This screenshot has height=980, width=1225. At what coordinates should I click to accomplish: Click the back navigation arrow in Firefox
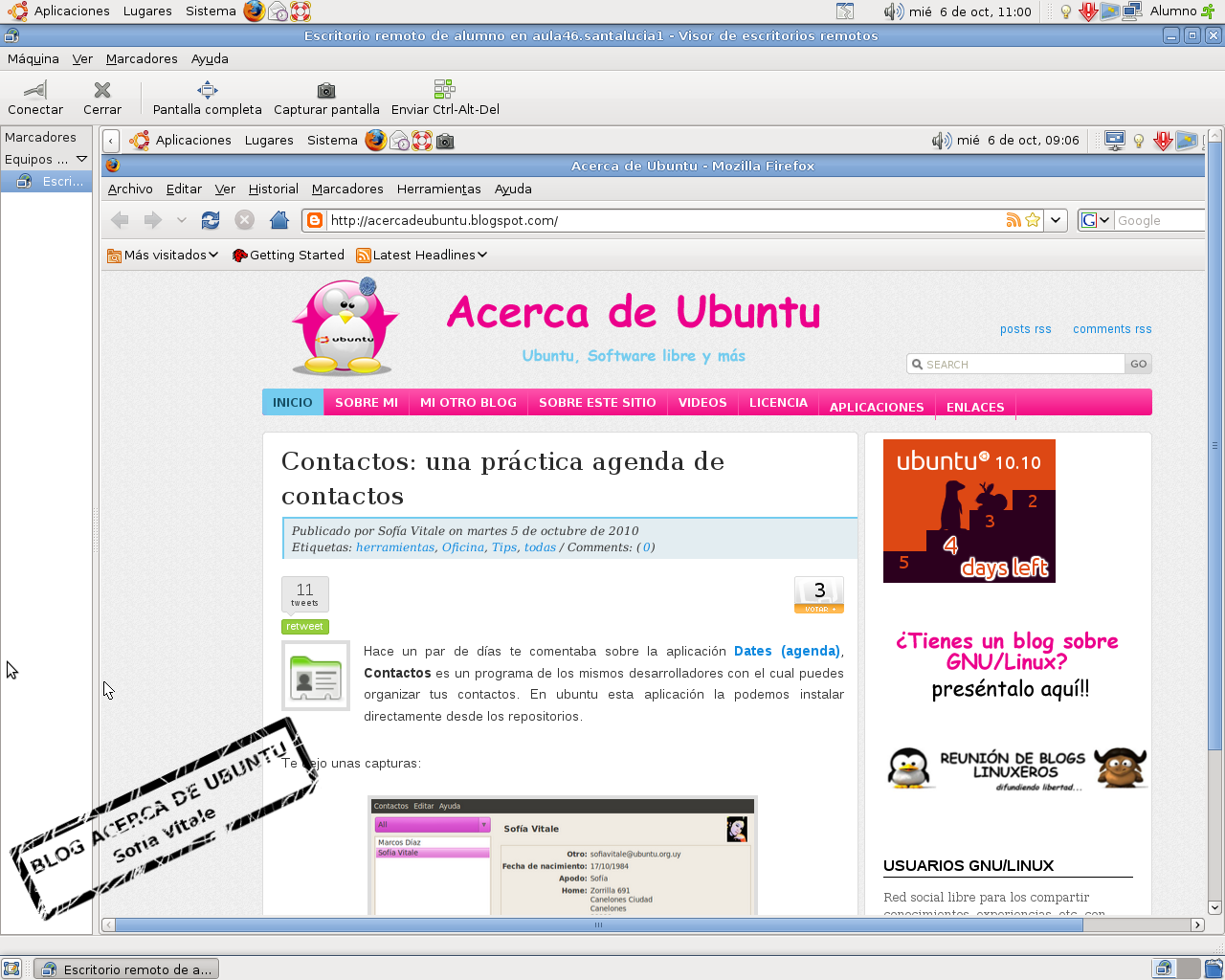119,219
